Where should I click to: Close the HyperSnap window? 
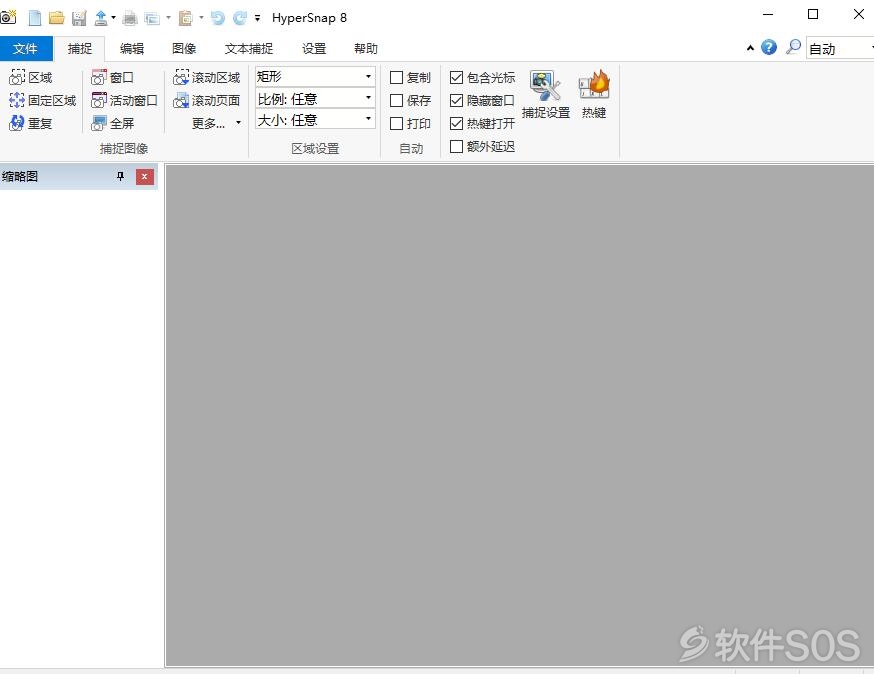[858, 14]
